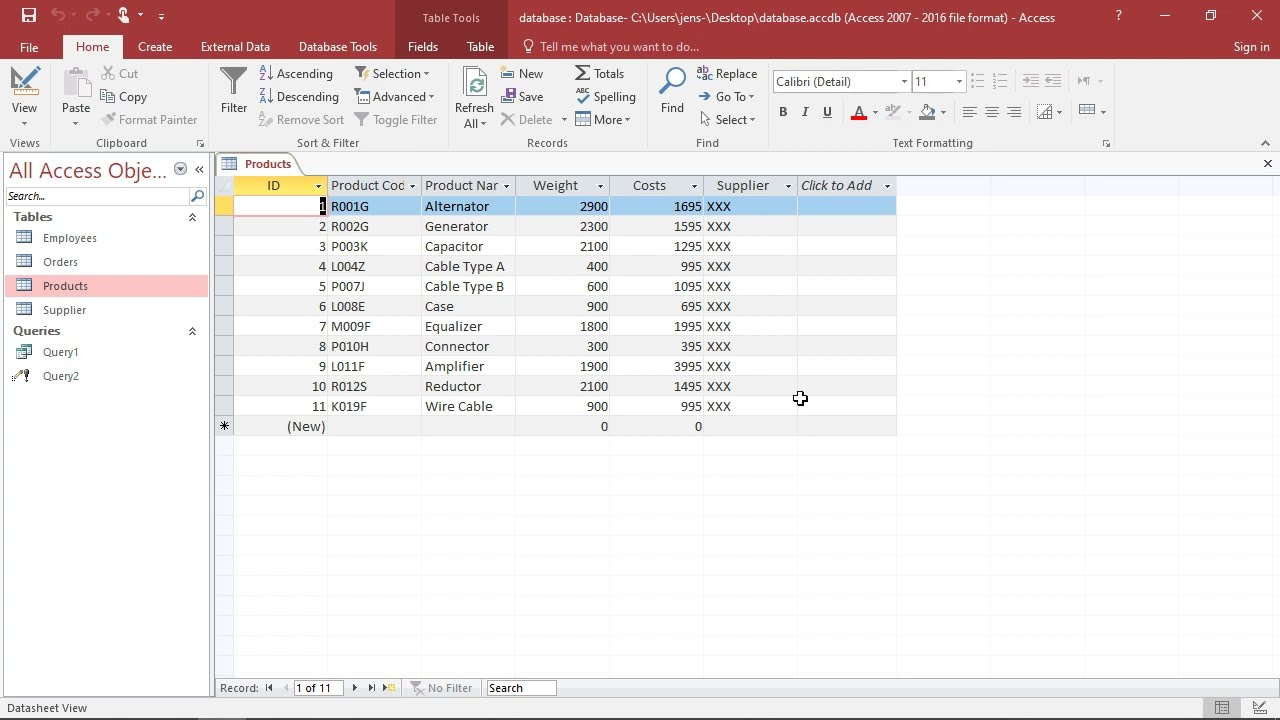This screenshot has height=720, width=1280.
Task: Select the Amplifier product name cell
Action: [468, 367]
